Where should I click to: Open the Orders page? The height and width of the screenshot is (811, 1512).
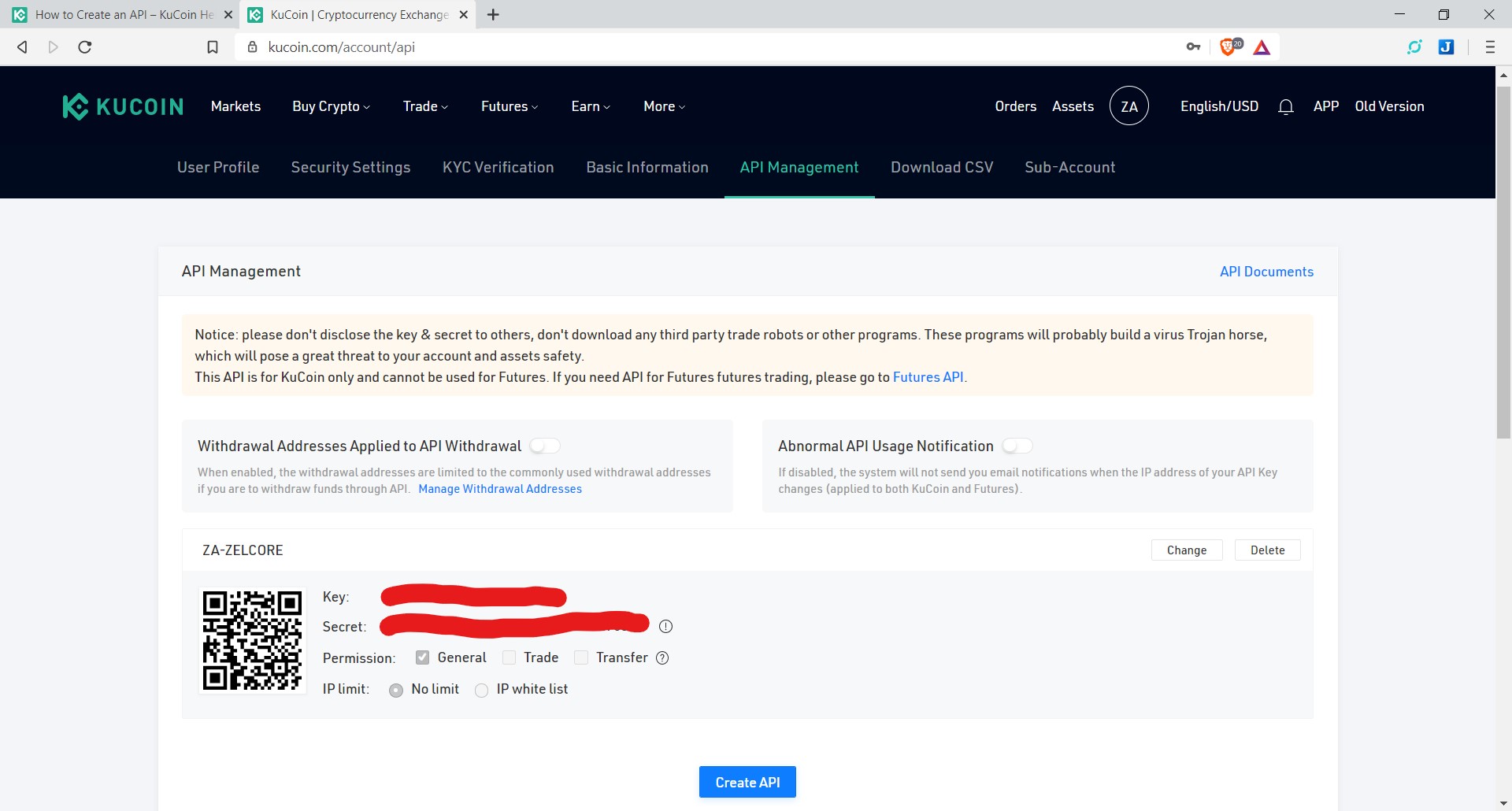[x=1015, y=106]
